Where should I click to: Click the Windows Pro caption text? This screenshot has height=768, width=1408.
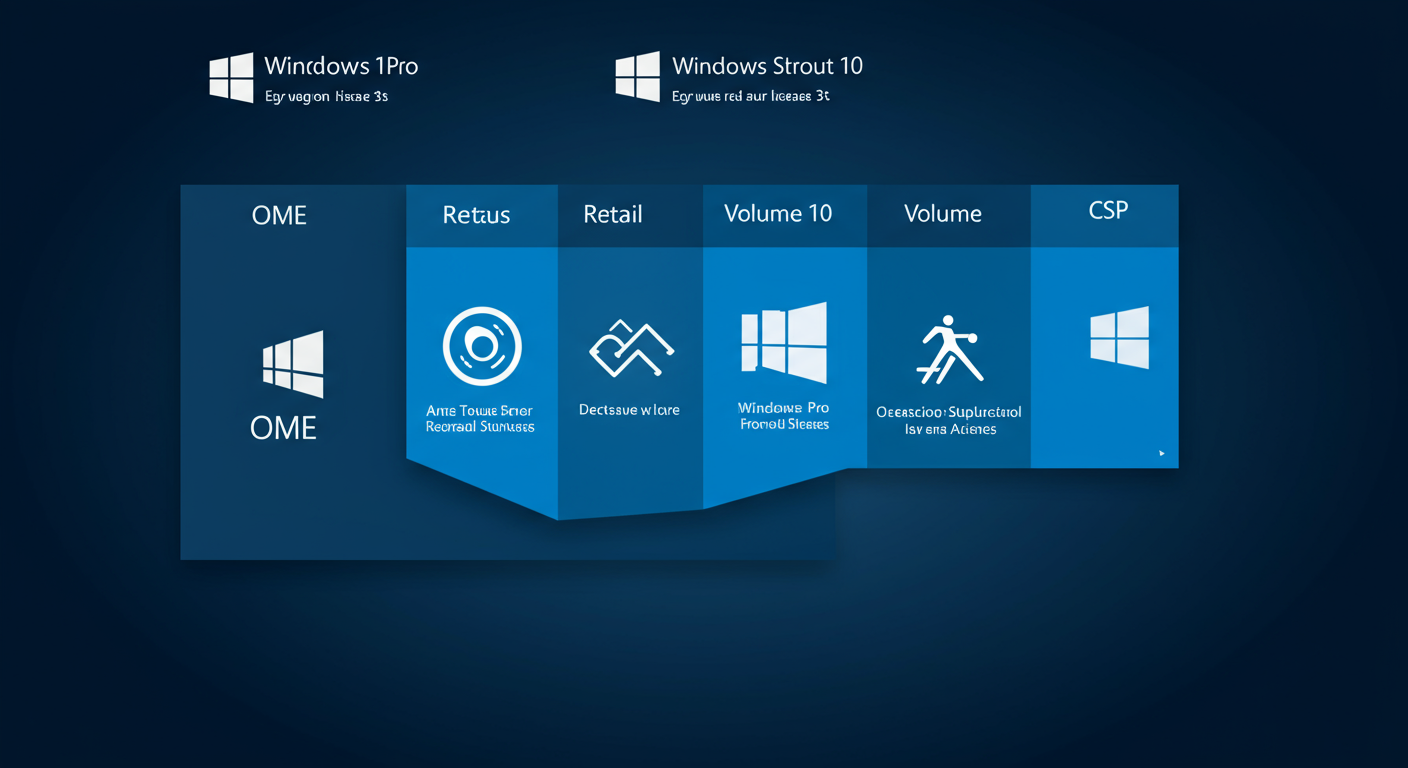pyautogui.click(x=784, y=416)
